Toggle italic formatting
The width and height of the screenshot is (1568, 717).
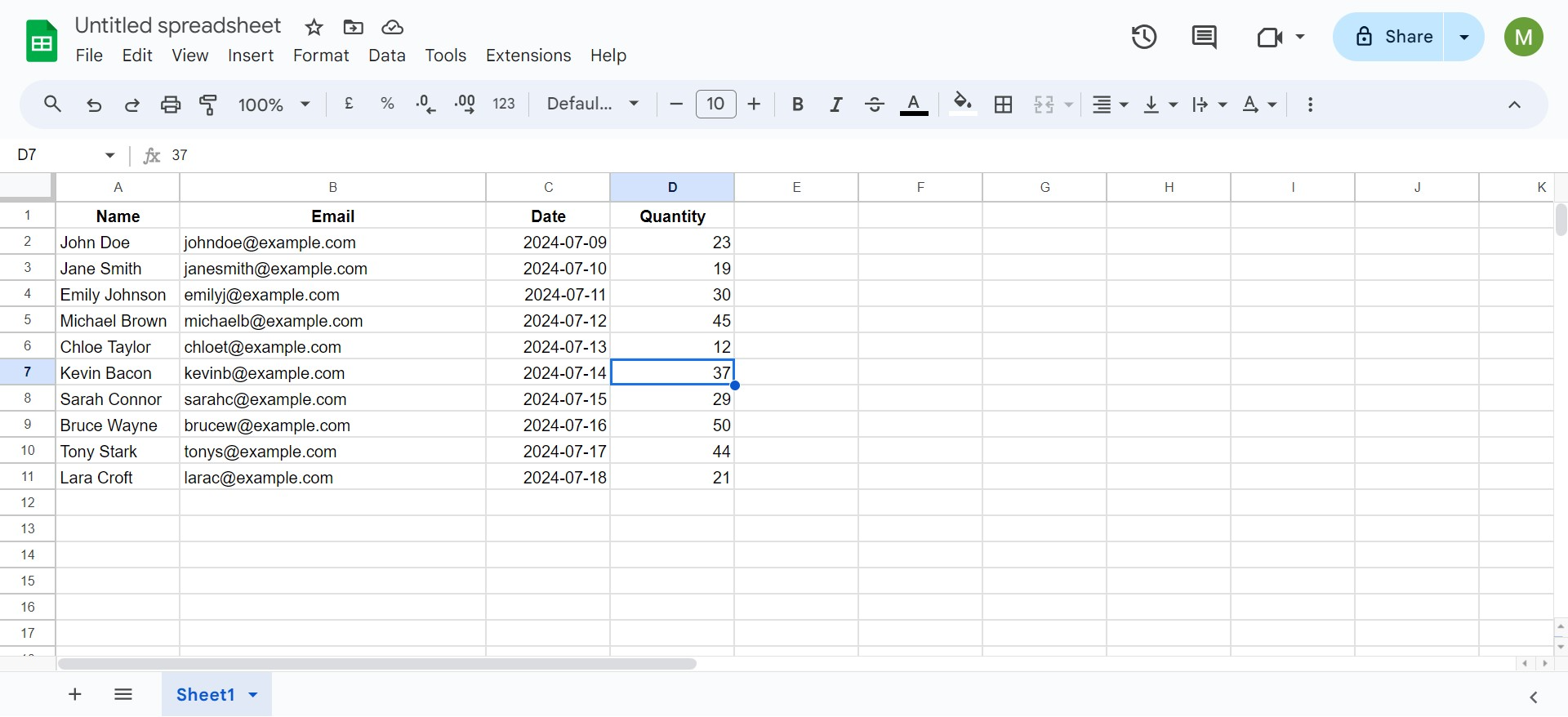point(836,105)
